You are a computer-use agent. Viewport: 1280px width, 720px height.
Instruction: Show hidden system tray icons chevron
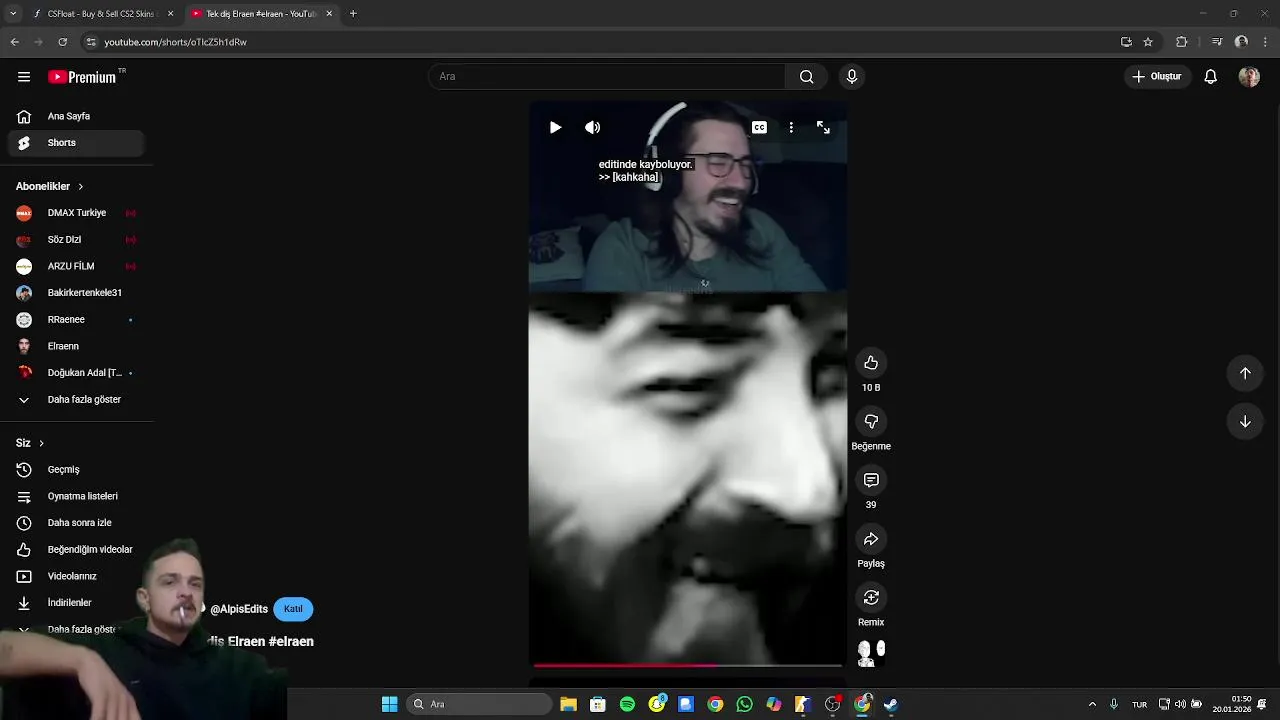(x=1092, y=704)
